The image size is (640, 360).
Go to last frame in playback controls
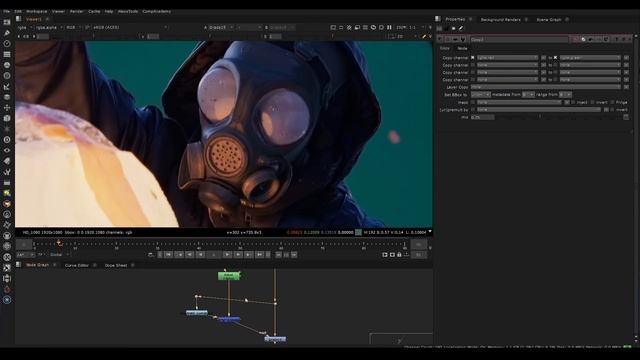tap(260, 255)
